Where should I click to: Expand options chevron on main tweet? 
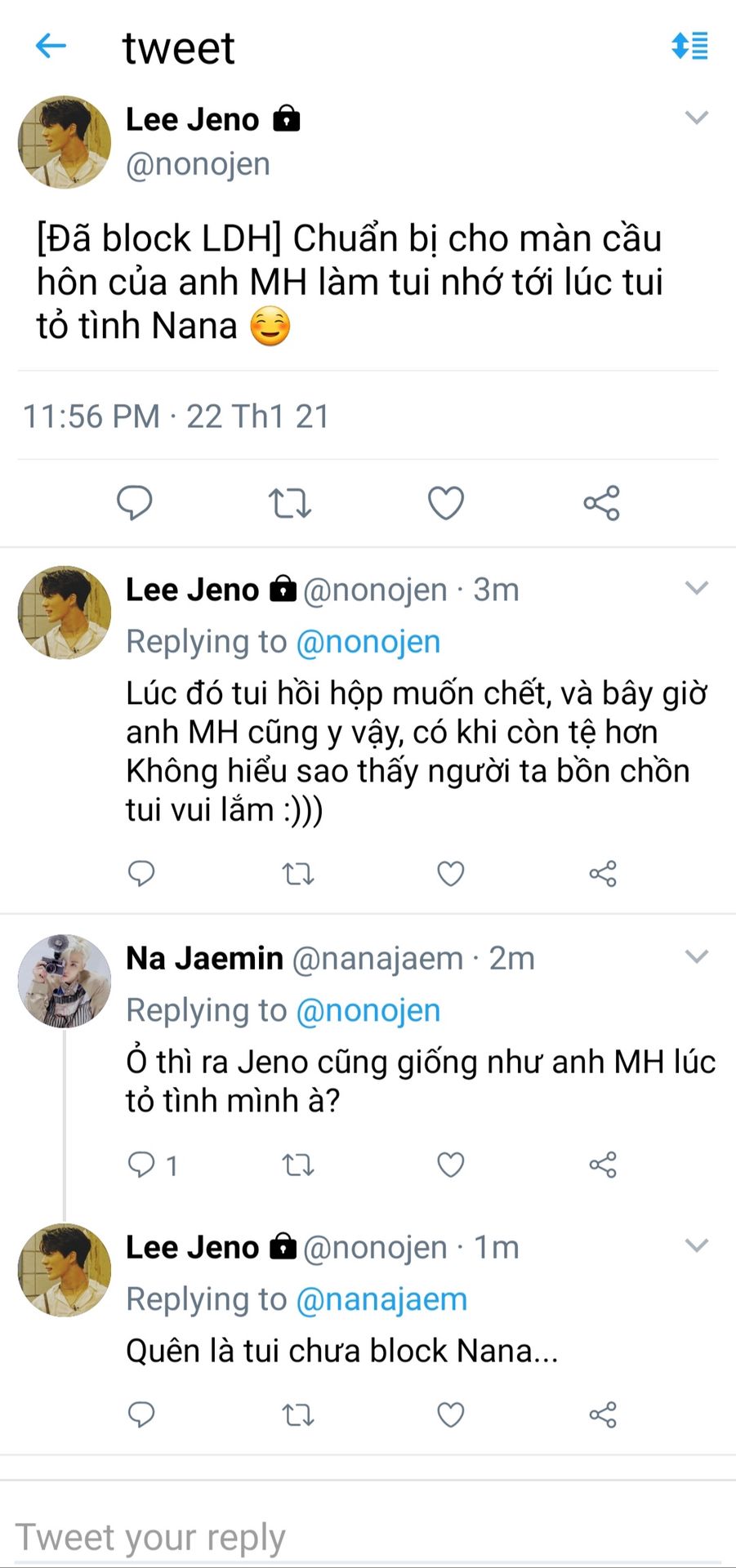(x=696, y=118)
